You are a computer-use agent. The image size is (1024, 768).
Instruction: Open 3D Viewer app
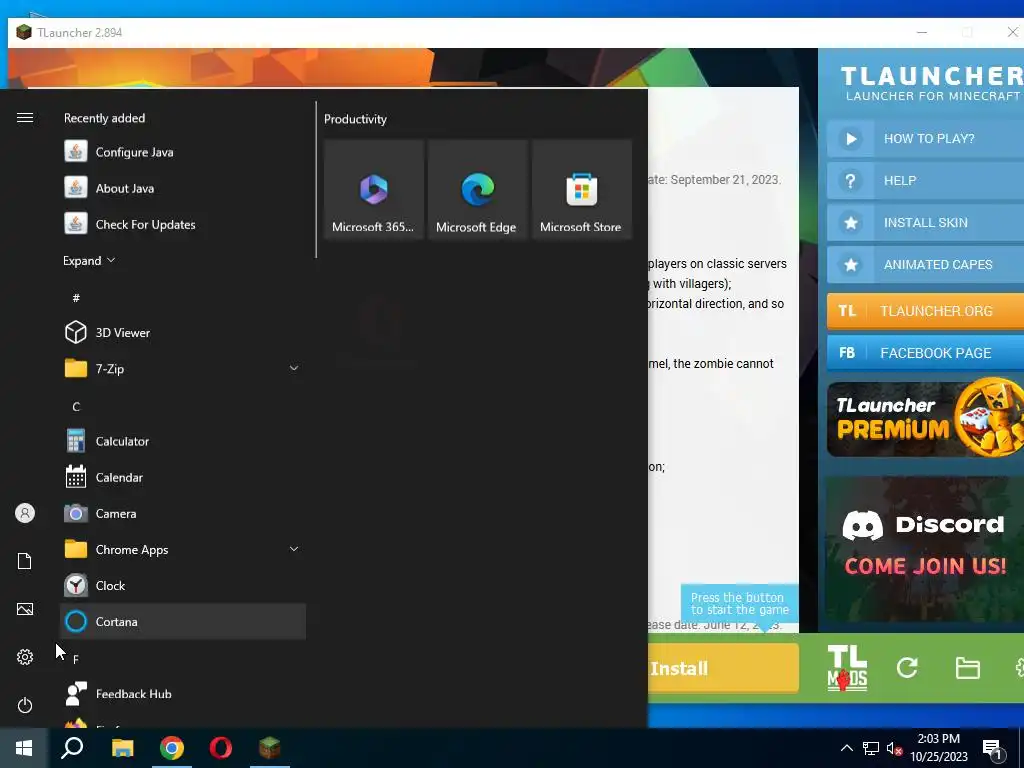[x=183, y=332]
